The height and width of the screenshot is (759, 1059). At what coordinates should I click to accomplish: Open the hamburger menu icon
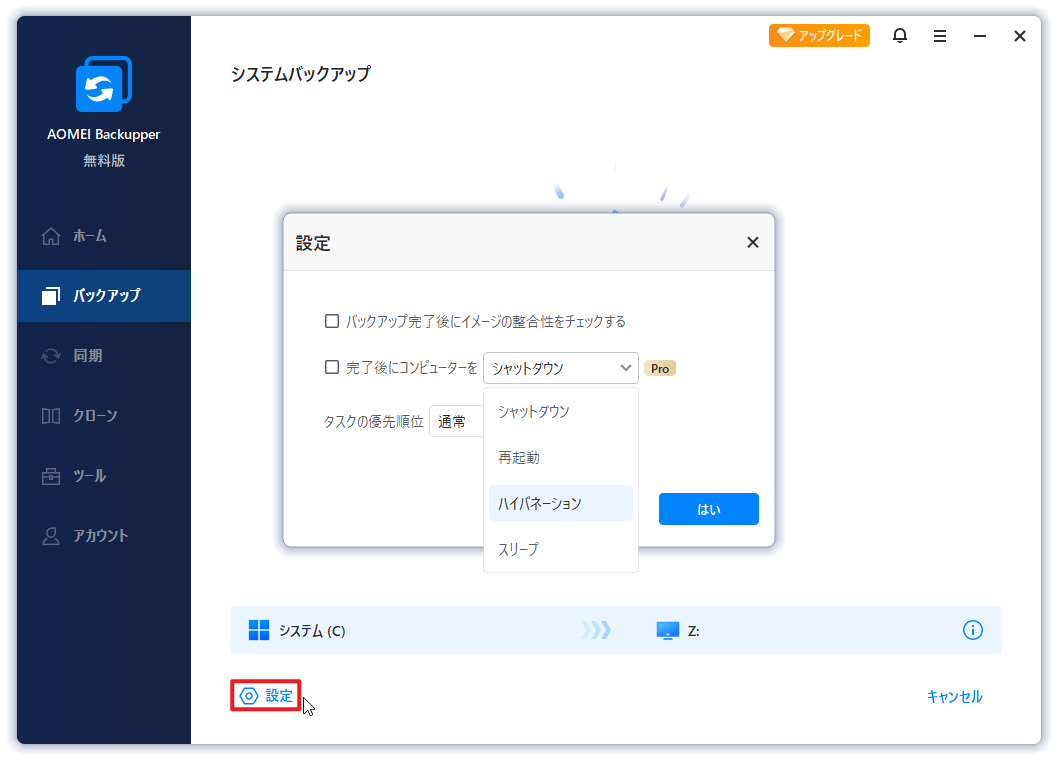[x=939, y=35]
